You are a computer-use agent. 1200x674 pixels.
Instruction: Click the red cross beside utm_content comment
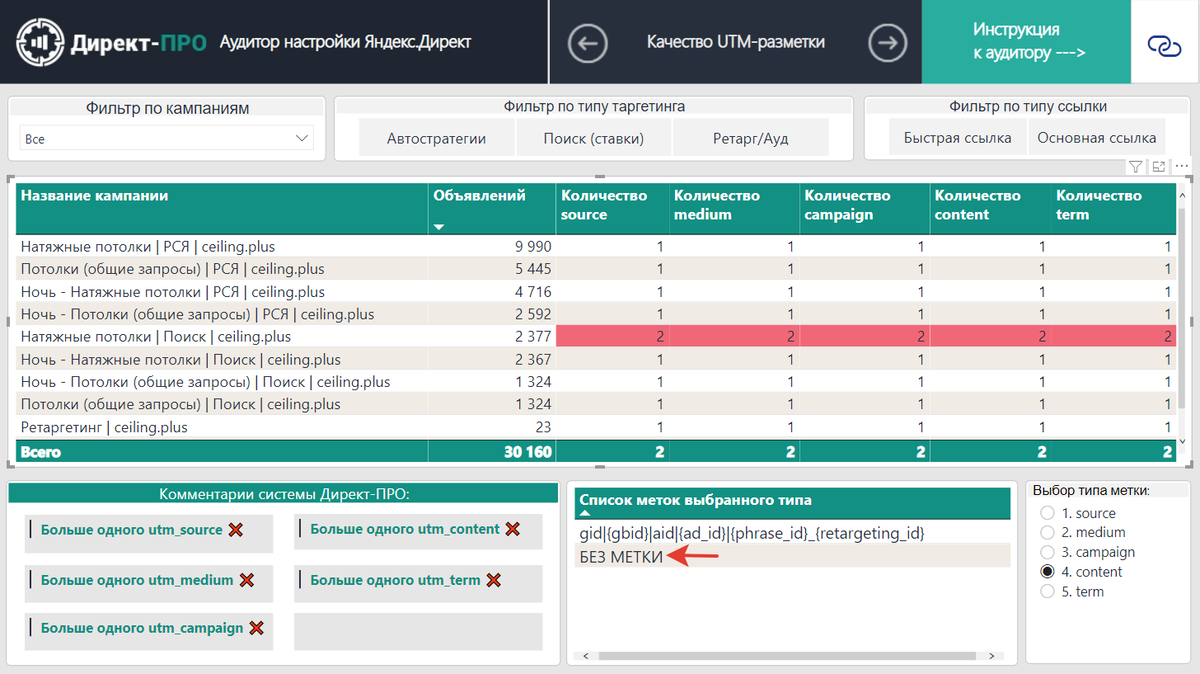(x=513, y=529)
